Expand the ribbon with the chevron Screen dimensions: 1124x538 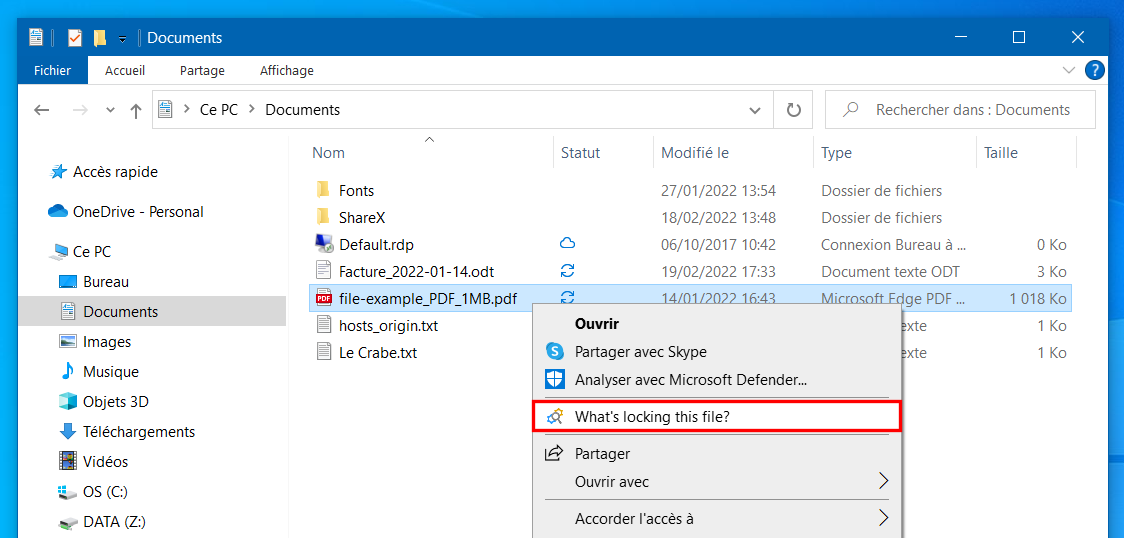tap(1068, 70)
